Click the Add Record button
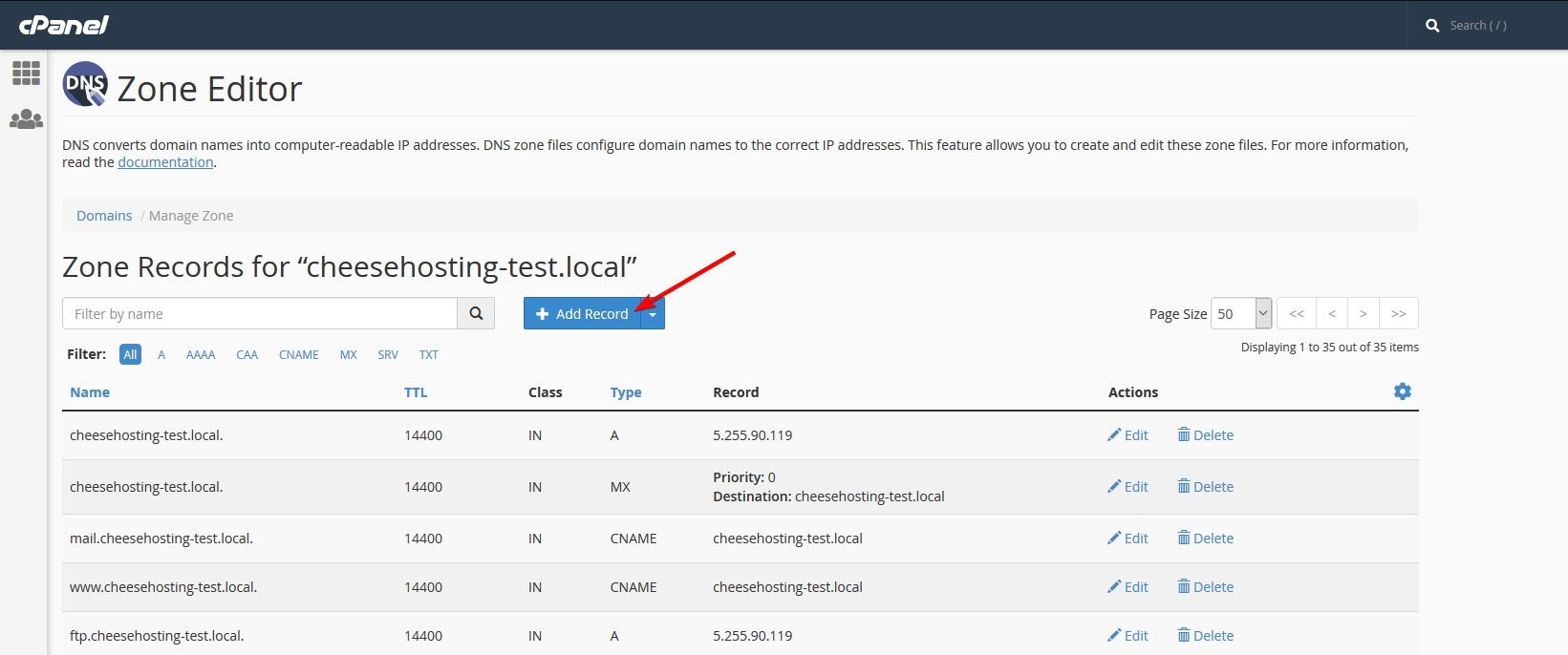This screenshot has height=655, width=1568. (582, 313)
